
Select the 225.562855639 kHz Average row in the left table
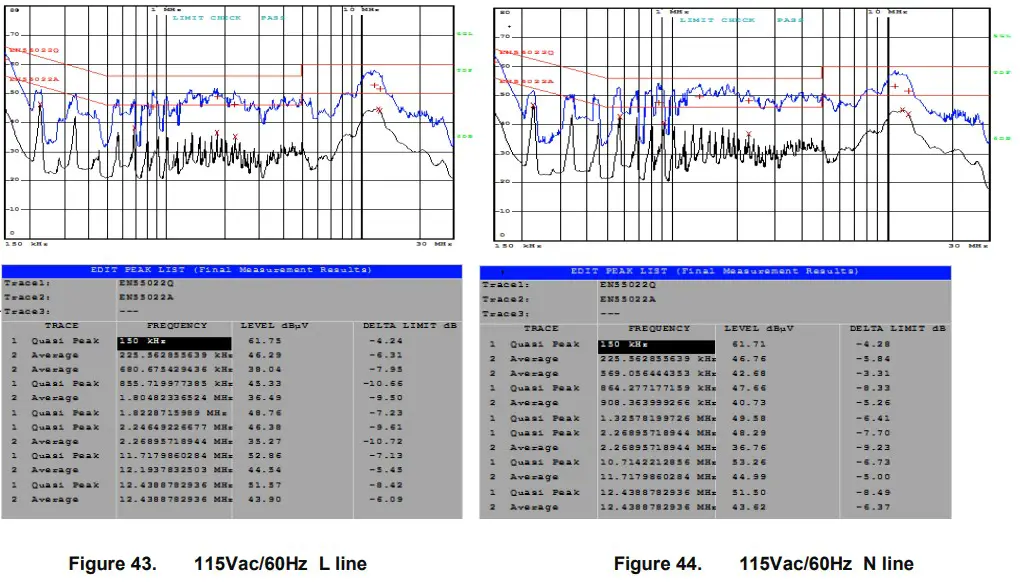[231, 356]
